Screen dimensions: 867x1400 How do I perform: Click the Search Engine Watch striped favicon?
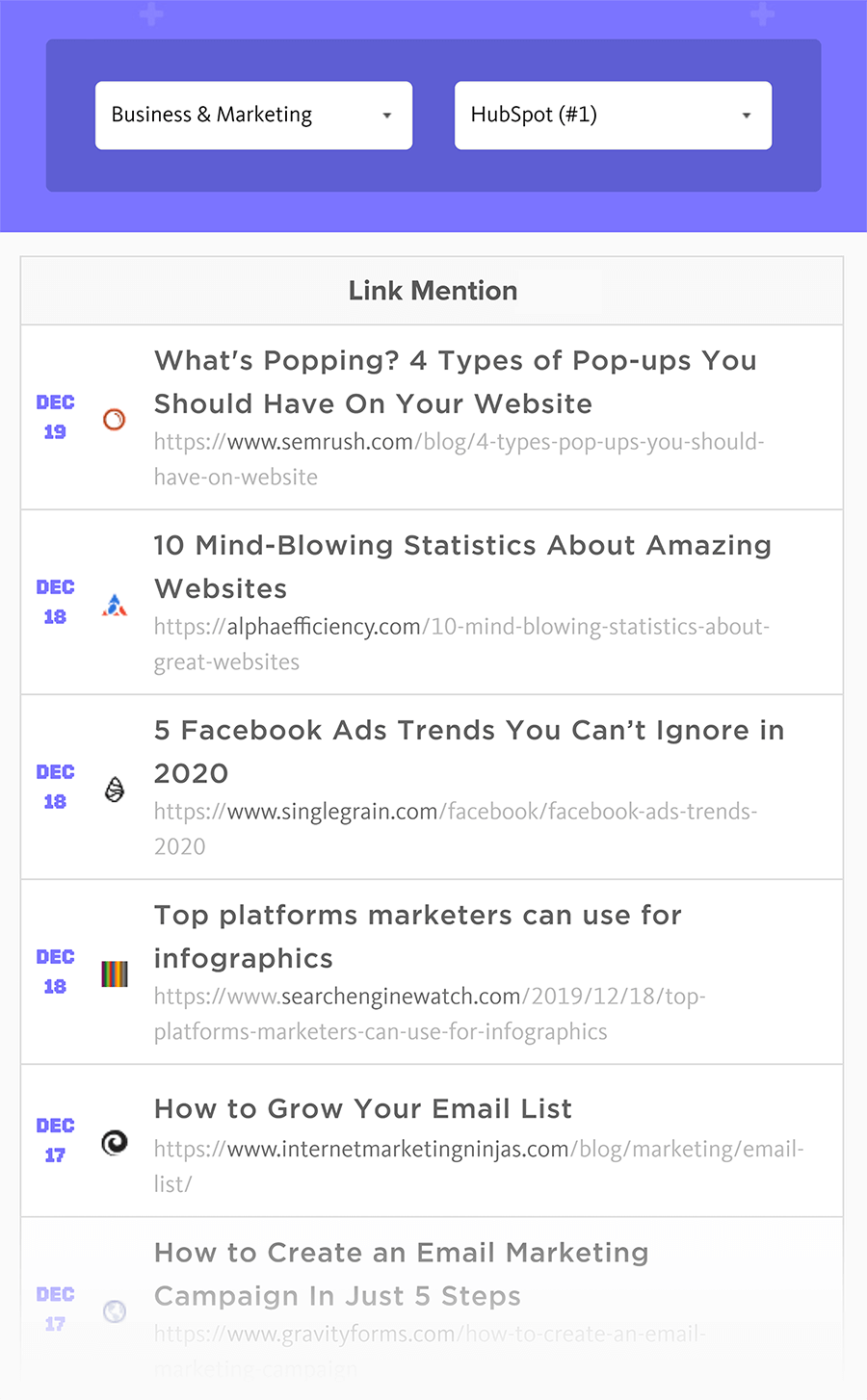(115, 974)
